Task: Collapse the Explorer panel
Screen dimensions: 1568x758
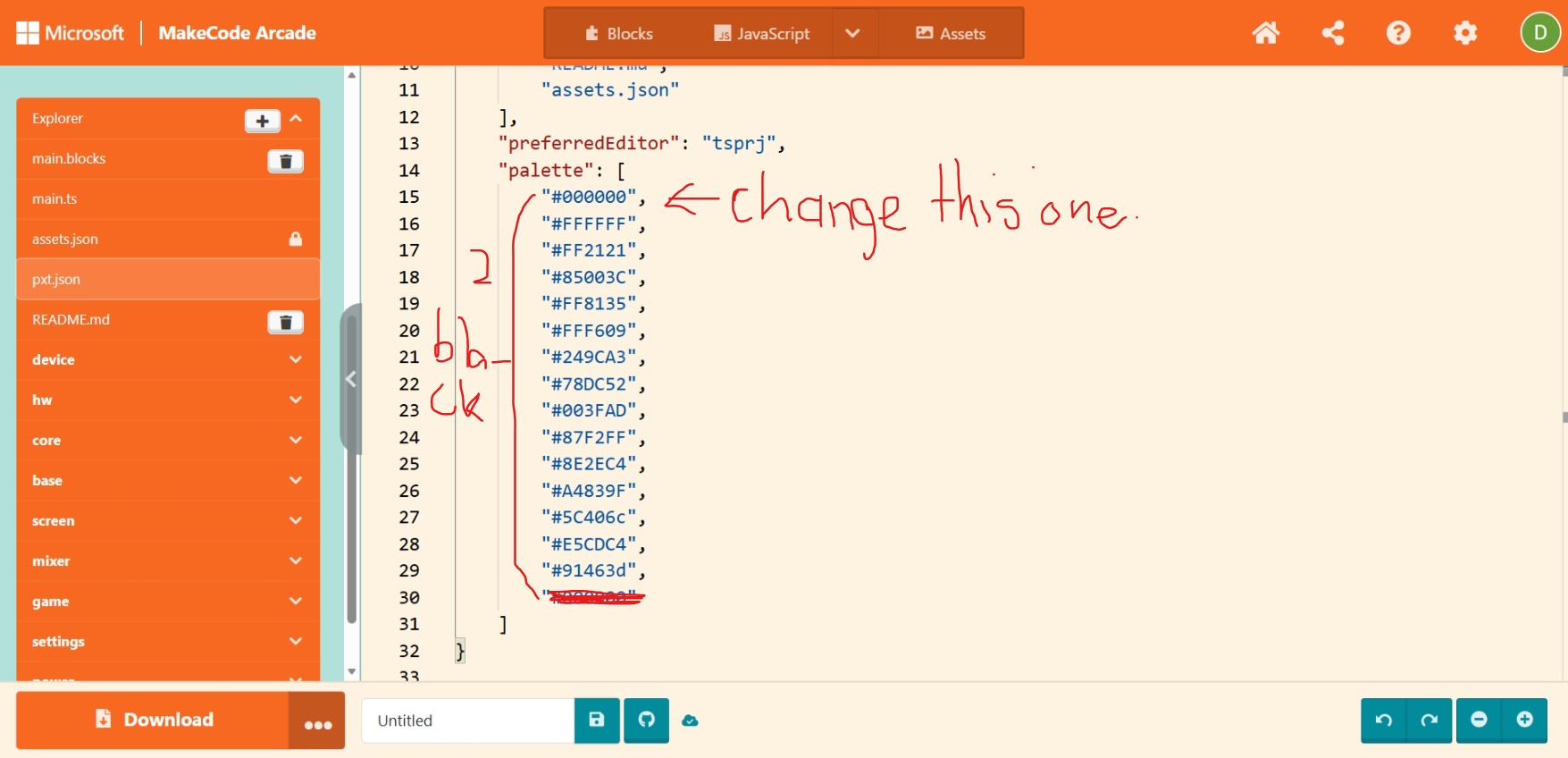Action: [297, 119]
